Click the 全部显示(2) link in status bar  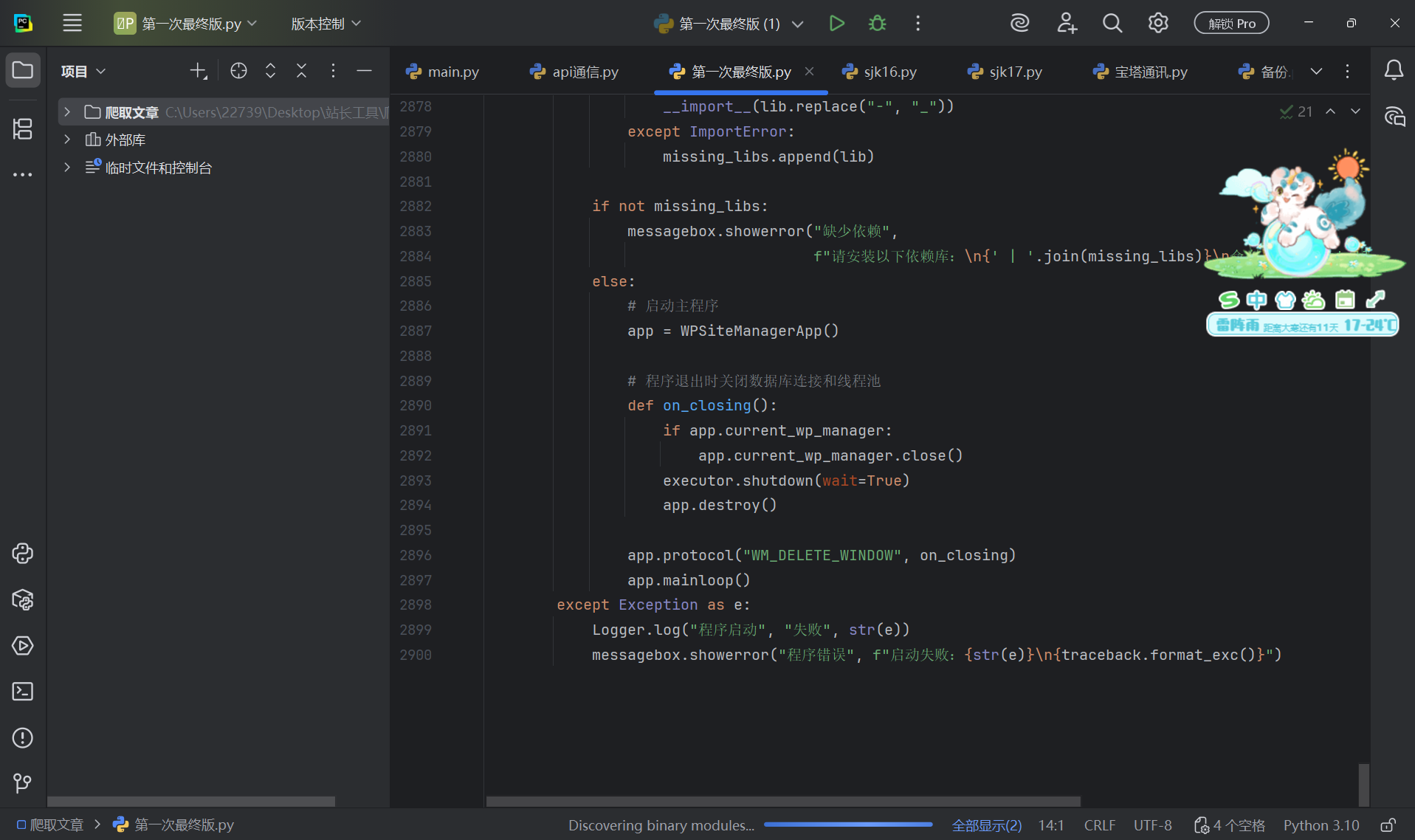(986, 825)
